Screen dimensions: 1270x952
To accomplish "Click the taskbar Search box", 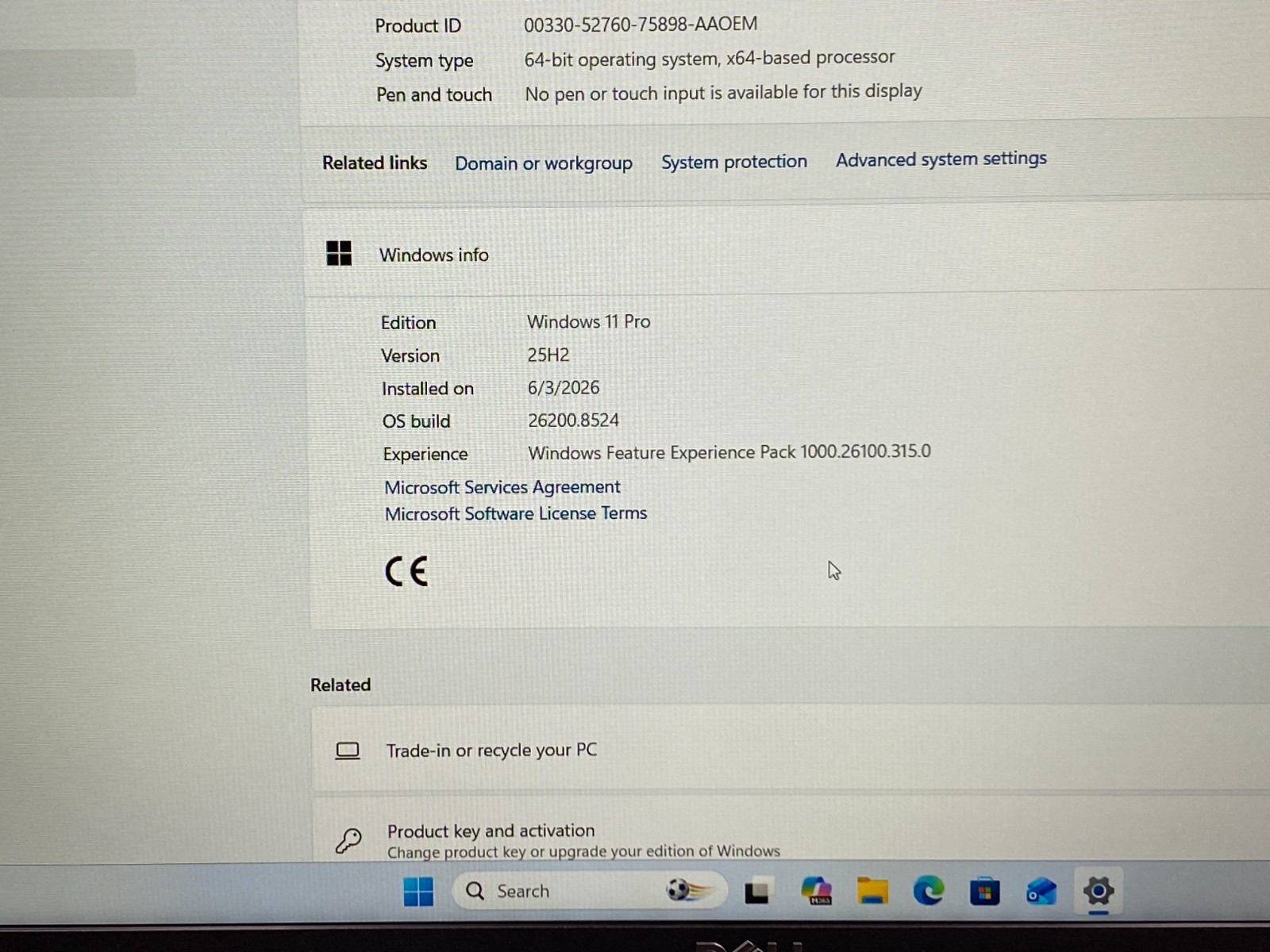I will [x=590, y=891].
